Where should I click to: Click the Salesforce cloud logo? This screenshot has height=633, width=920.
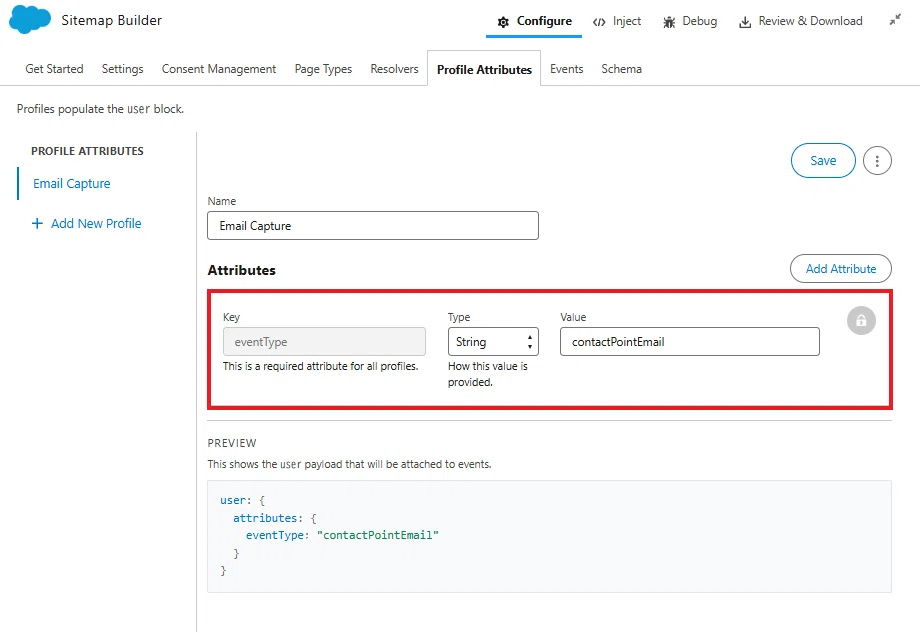tap(30, 19)
